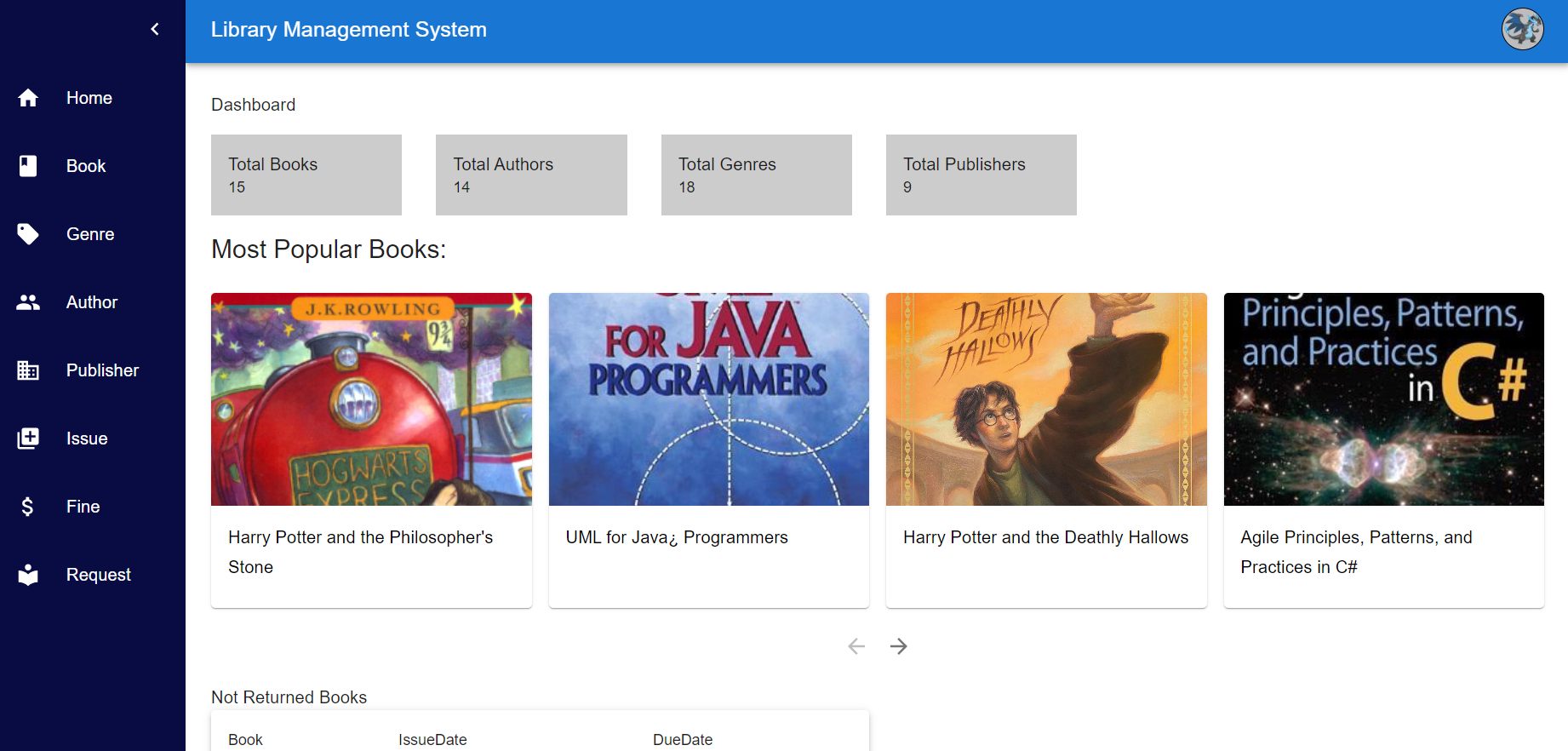Viewport: 1568px width, 751px height.
Task: Show next popular books with right arrow
Action: 898,646
